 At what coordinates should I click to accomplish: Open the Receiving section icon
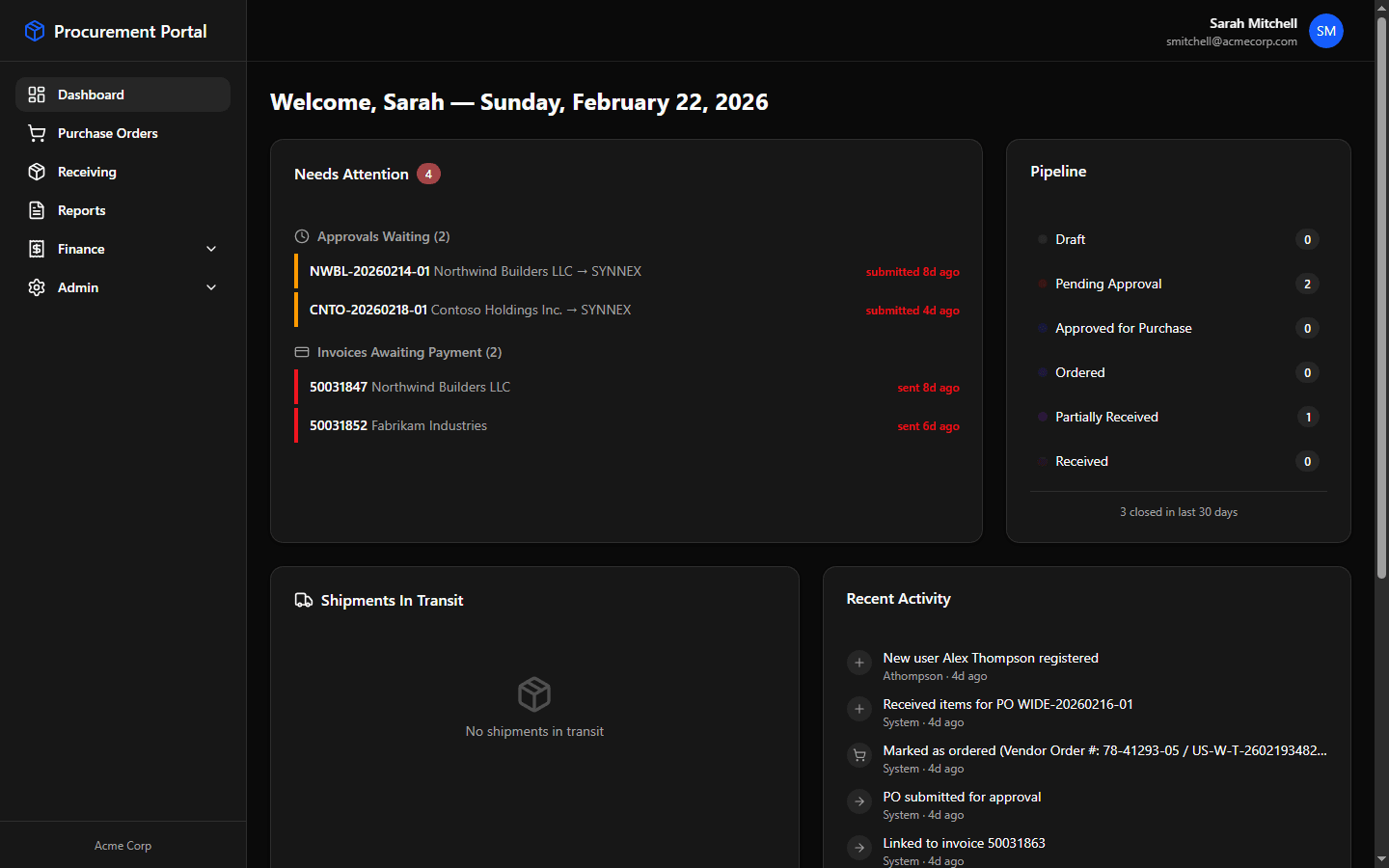[x=36, y=172]
